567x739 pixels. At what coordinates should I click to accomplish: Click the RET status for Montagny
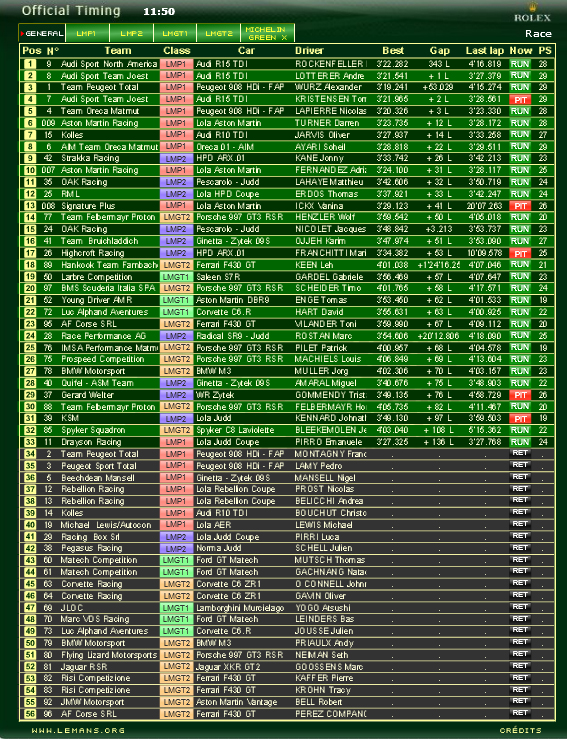tap(520, 453)
